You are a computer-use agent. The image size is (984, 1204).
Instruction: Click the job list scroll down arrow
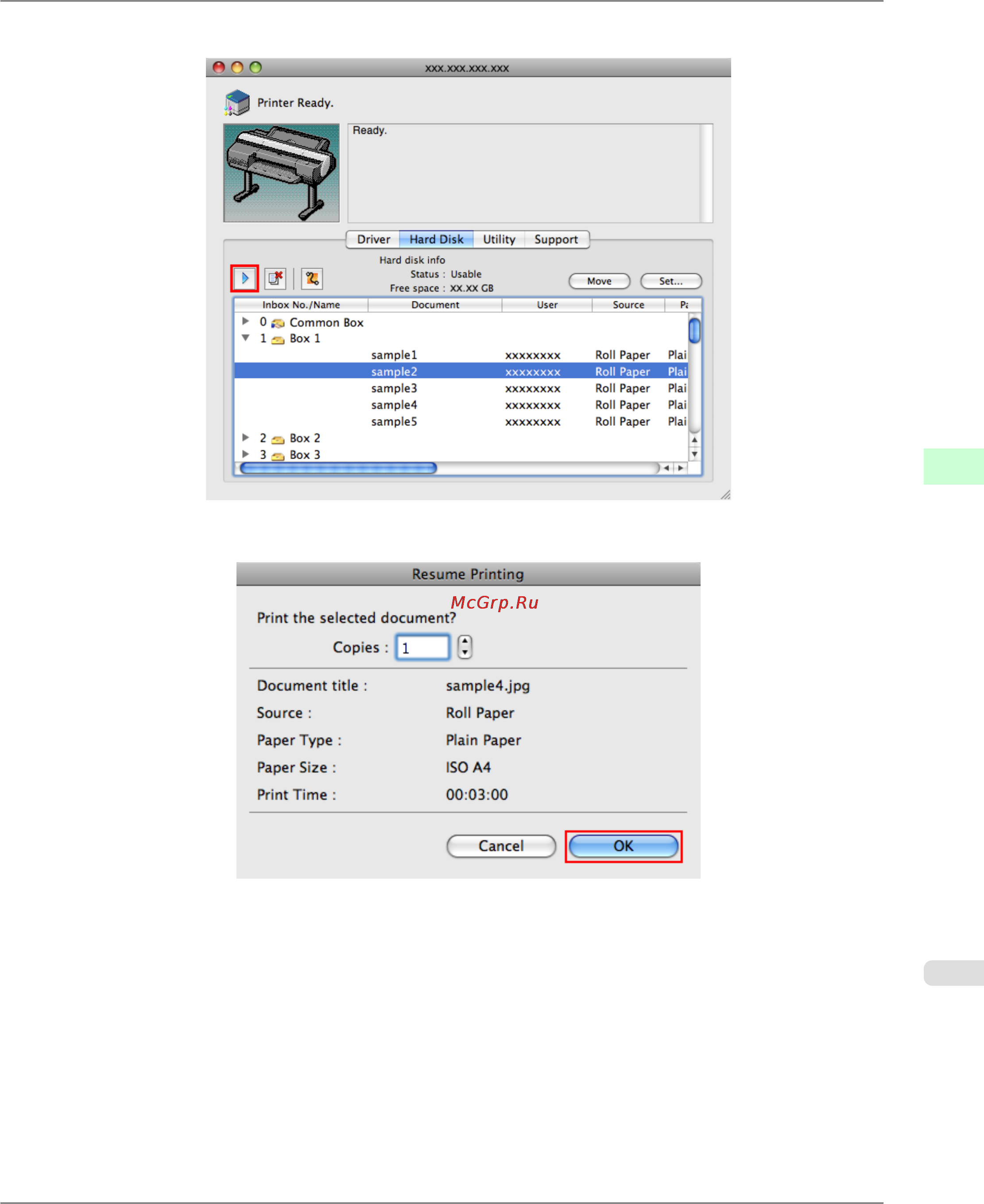(x=694, y=454)
